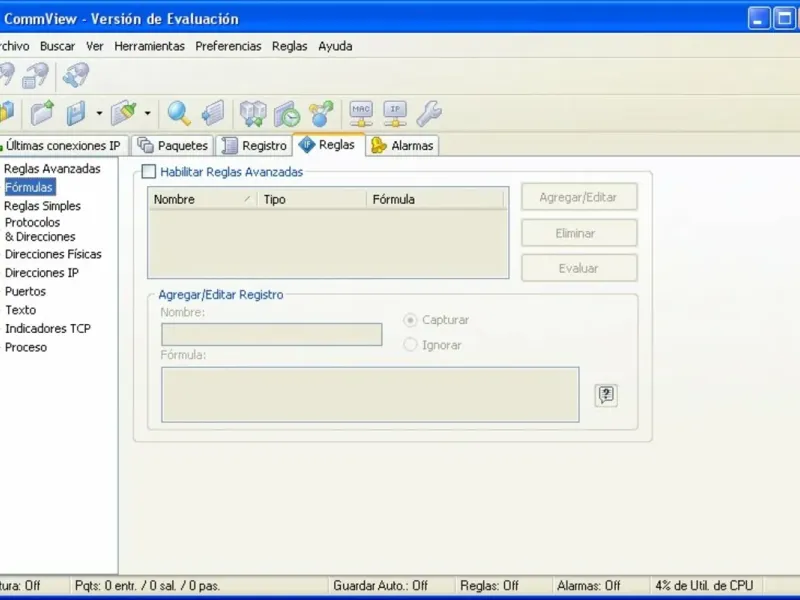Select Reglas Avanzadas in the sidebar
Screen dimensions: 800x600
(52, 169)
